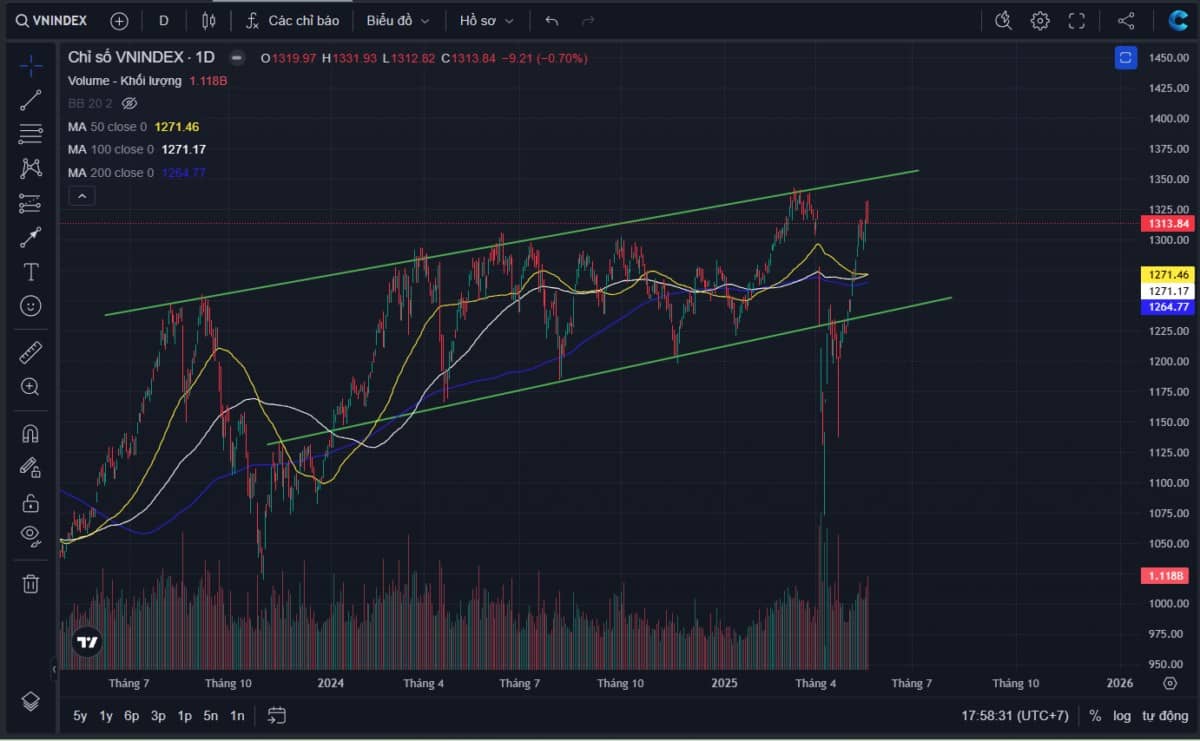This screenshot has width=1200, height=741.
Task: Click the Chỉ số VNINDEX · 1D chart title
Action: pyautogui.click(x=141, y=57)
